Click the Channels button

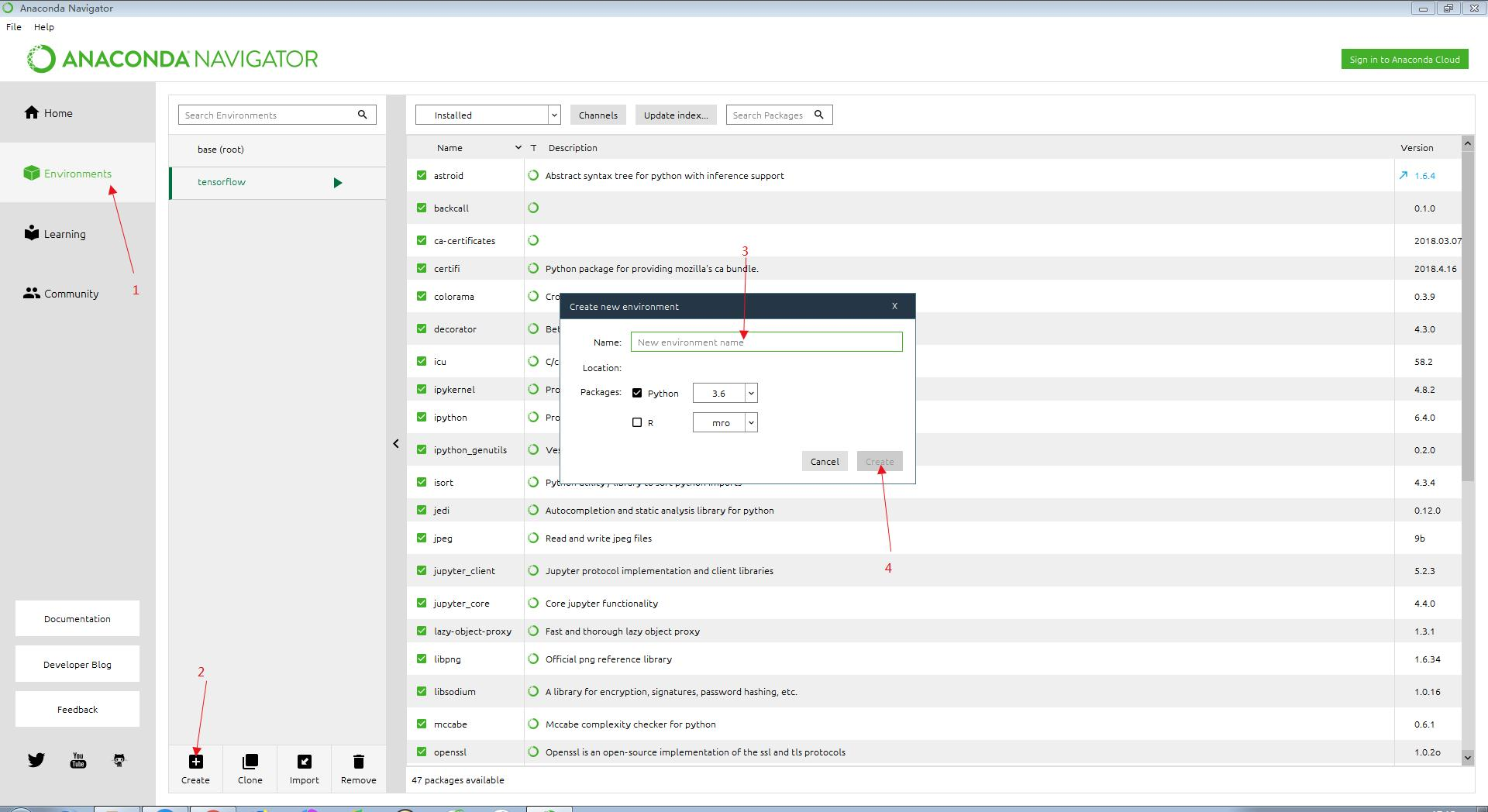(598, 115)
